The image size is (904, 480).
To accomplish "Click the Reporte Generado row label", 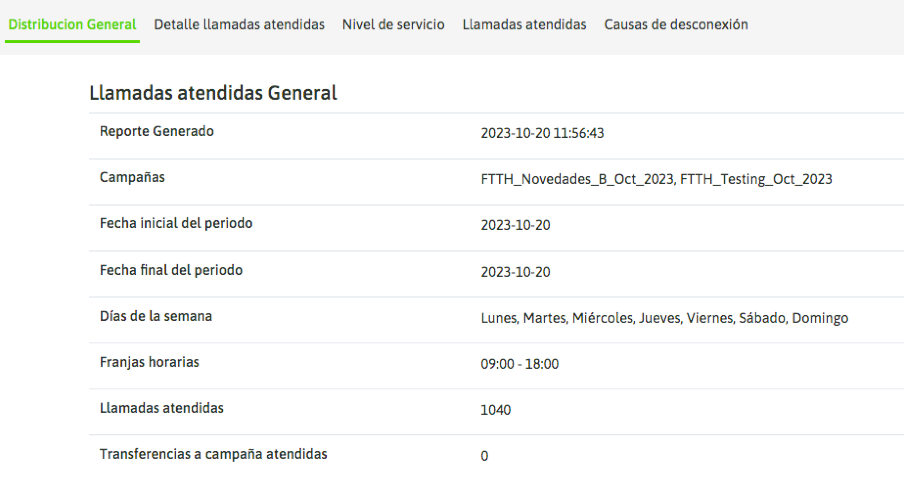I will 157,131.
